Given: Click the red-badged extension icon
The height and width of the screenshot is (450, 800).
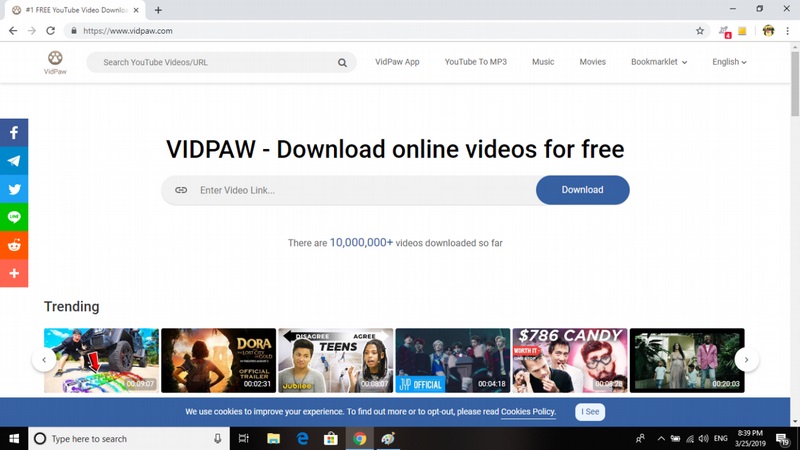Looking at the screenshot, I should pos(724,31).
